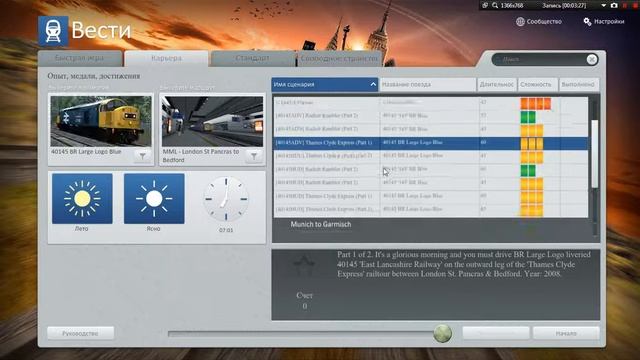
Task: Sort by the Сложность column header
Action: click(538, 84)
